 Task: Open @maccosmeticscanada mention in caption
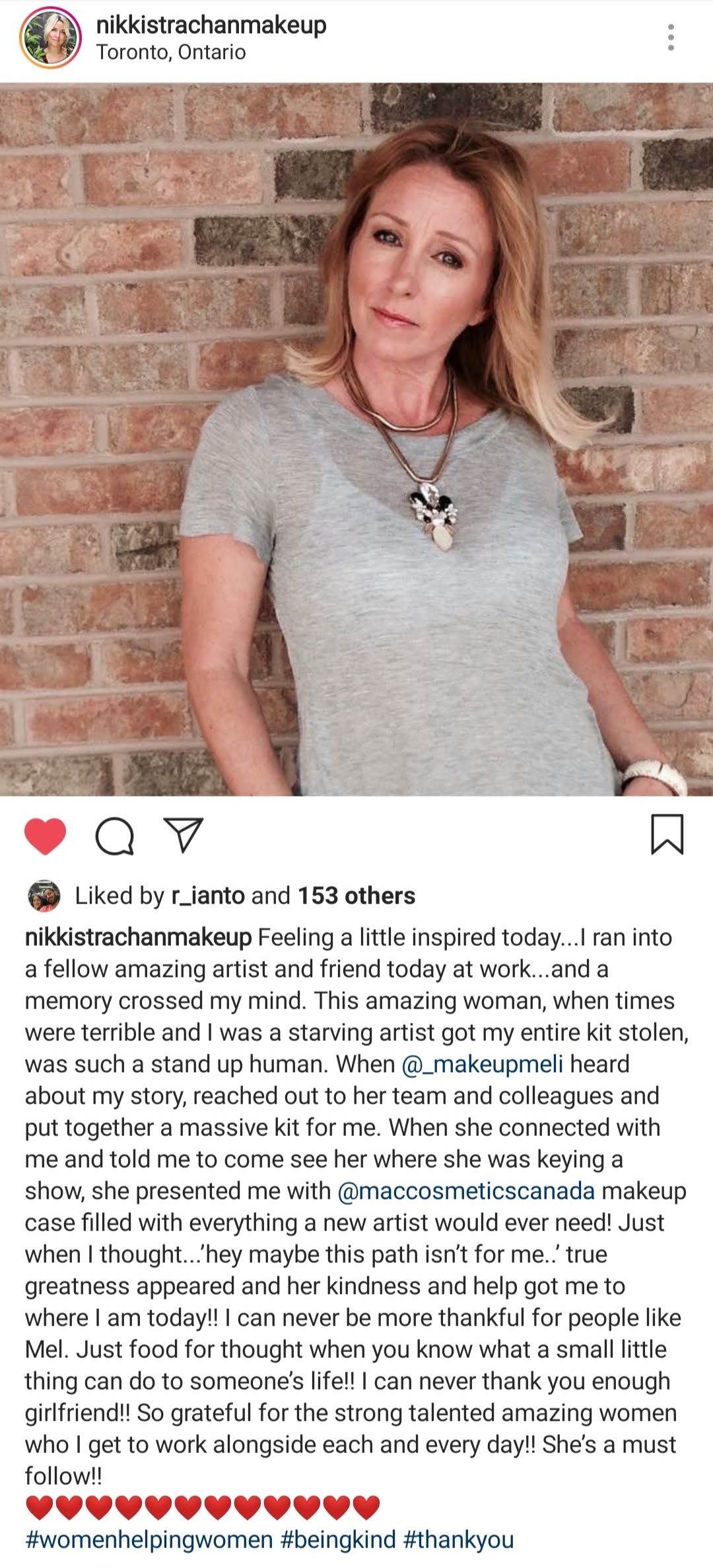[x=466, y=1191]
